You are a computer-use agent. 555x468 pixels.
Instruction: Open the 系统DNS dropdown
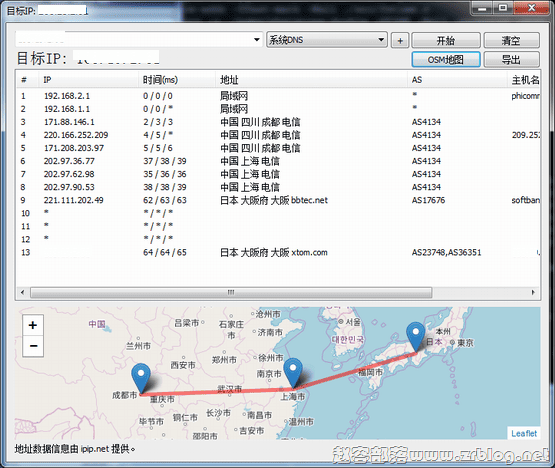326,40
